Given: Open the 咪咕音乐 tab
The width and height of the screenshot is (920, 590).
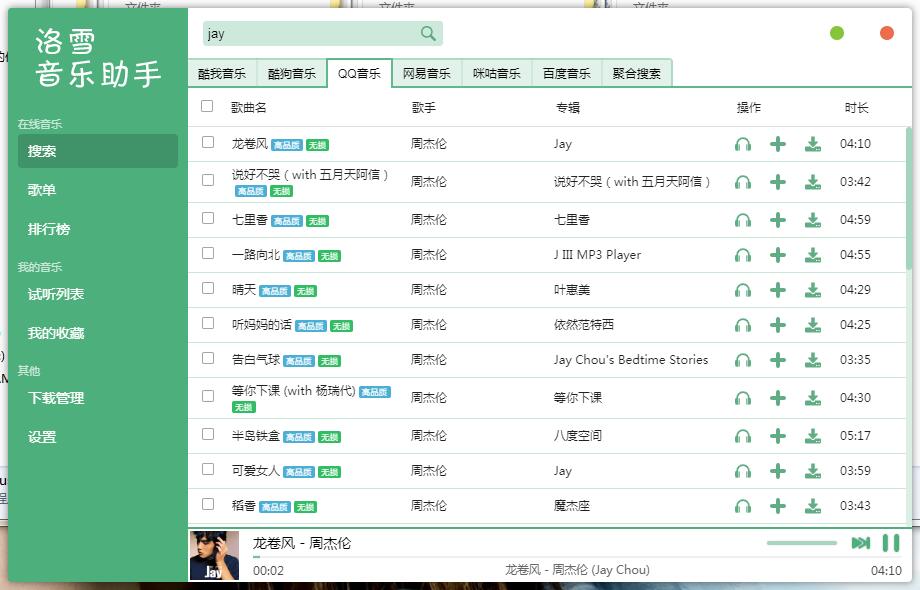Looking at the screenshot, I should (496, 73).
